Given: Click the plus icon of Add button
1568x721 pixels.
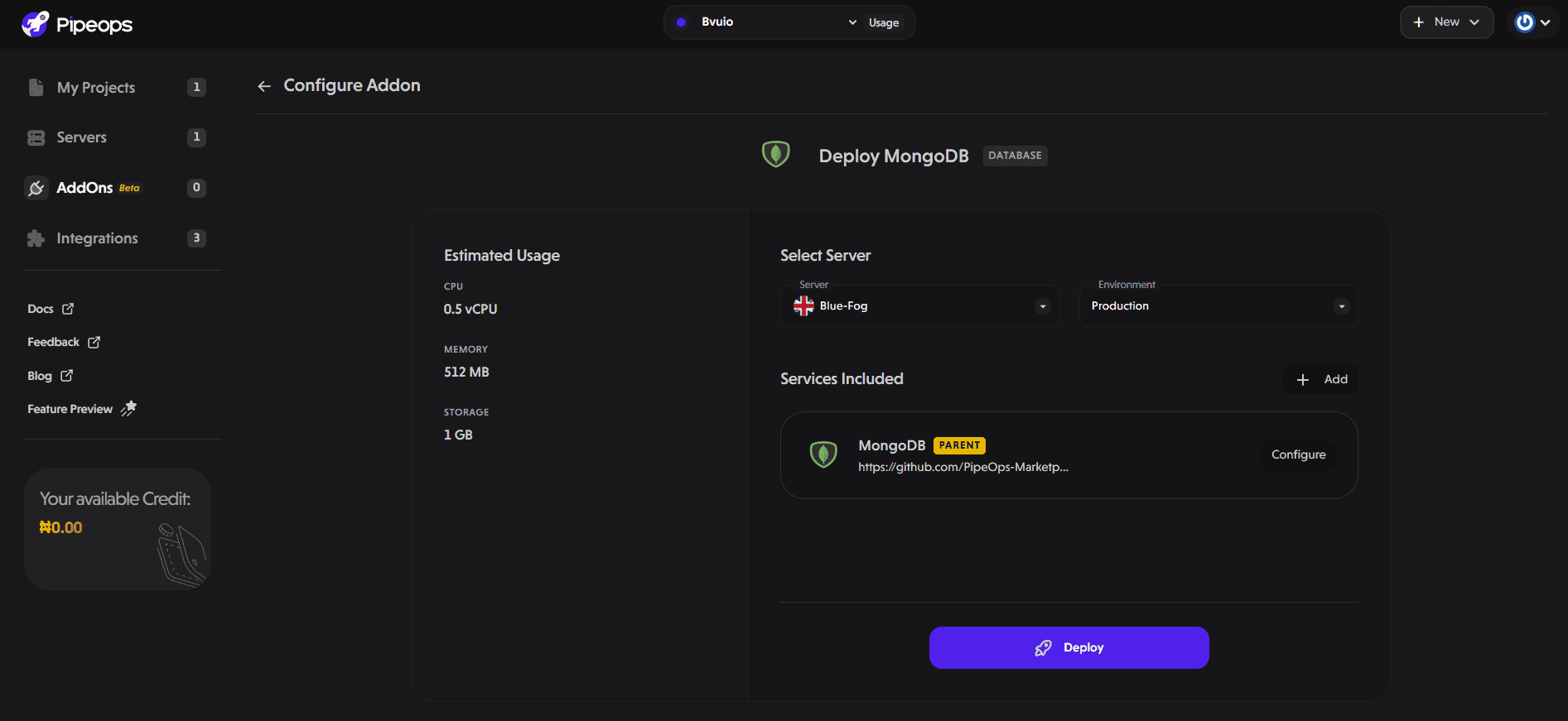Looking at the screenshot, I should (x=1303, y=379).
